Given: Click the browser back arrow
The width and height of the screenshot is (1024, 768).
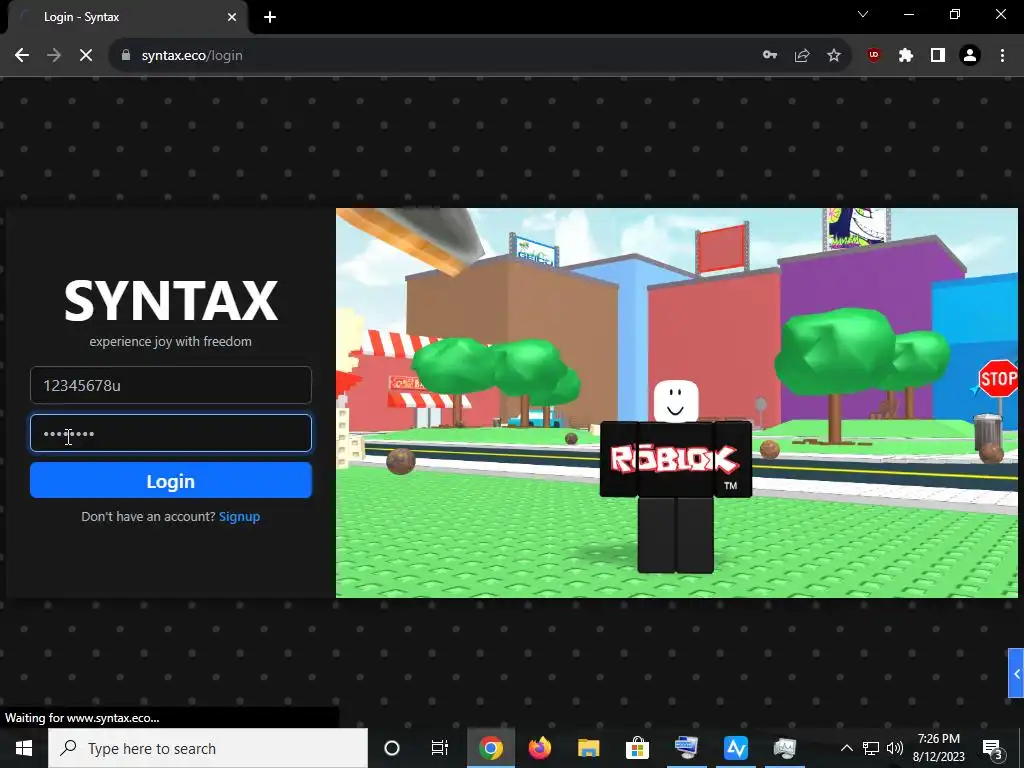Looking at the screenshot, I should (x=22, y=56).
